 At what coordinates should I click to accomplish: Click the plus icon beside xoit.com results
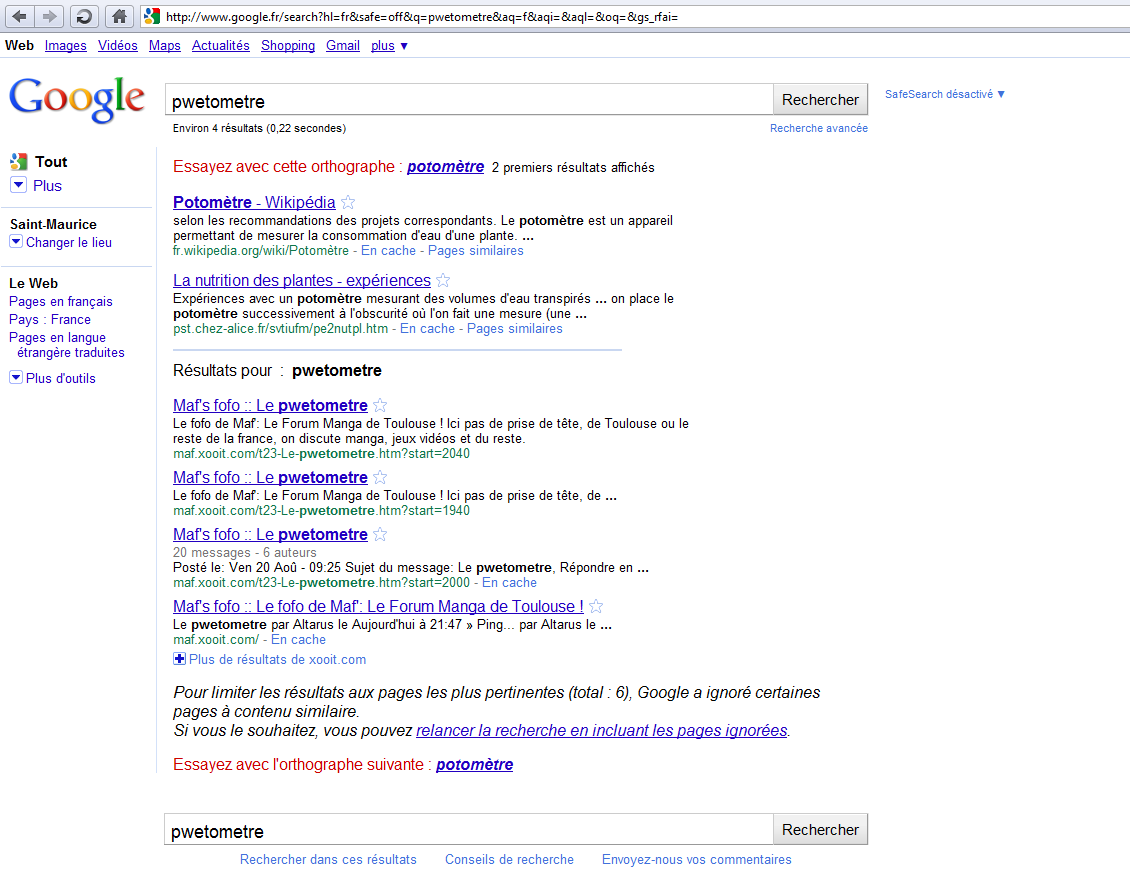(x=179, y=658)
